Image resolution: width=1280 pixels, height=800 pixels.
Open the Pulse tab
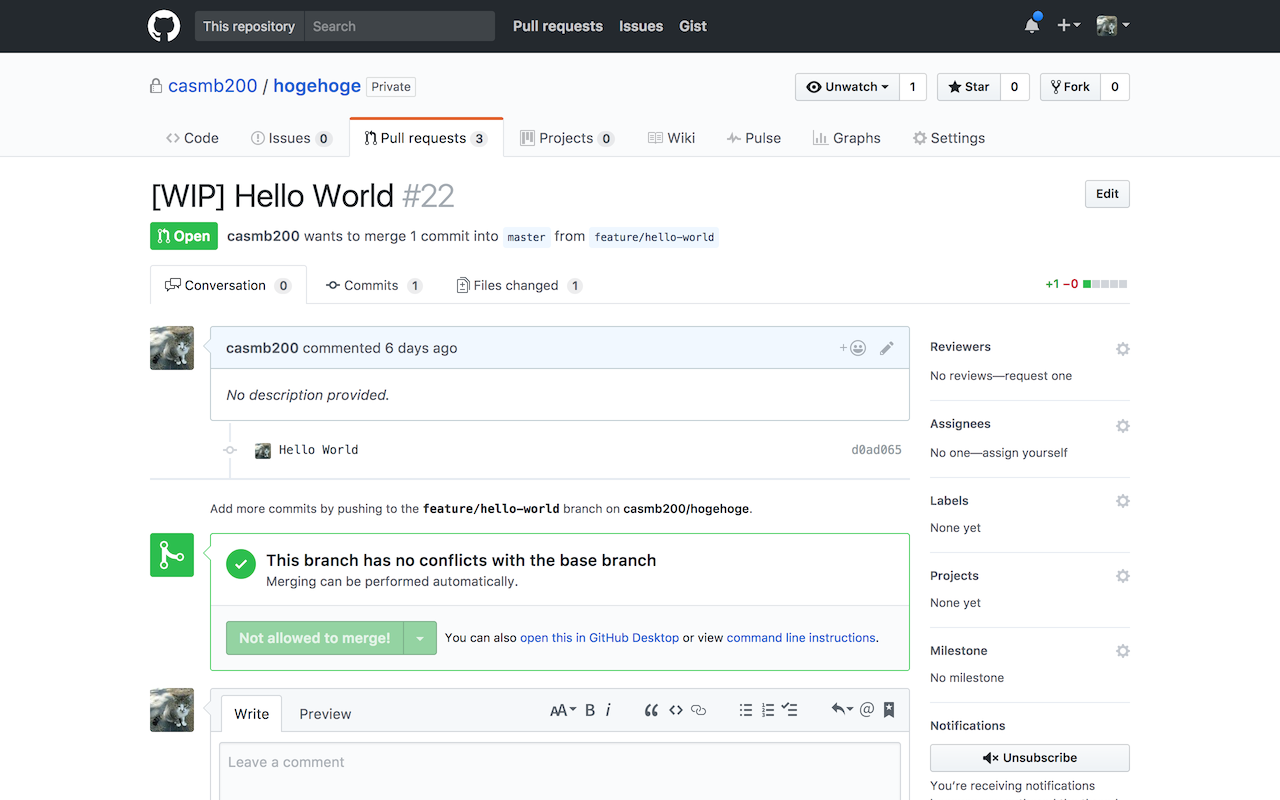[754, 138]
